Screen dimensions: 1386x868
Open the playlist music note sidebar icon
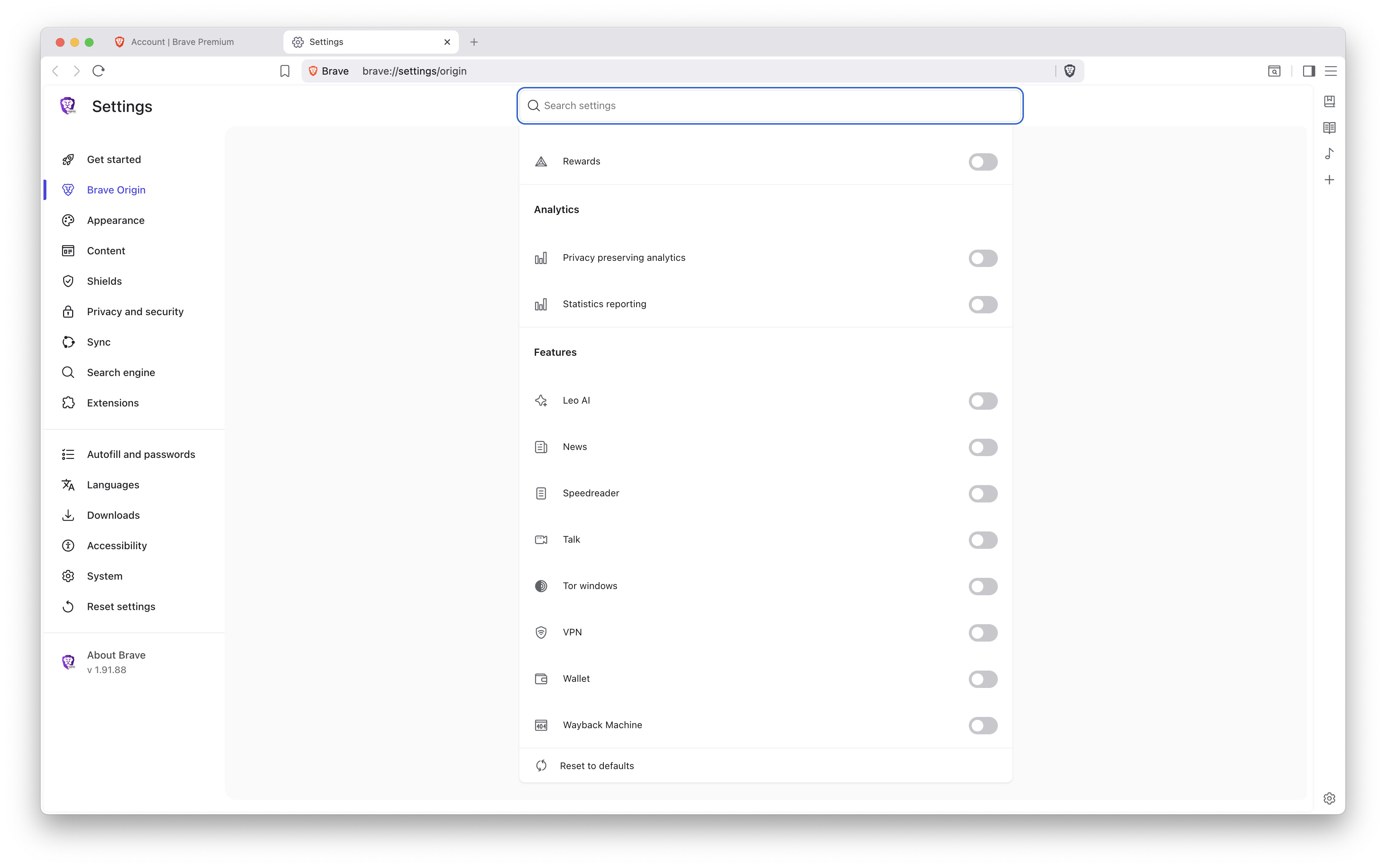point(1329,154)
